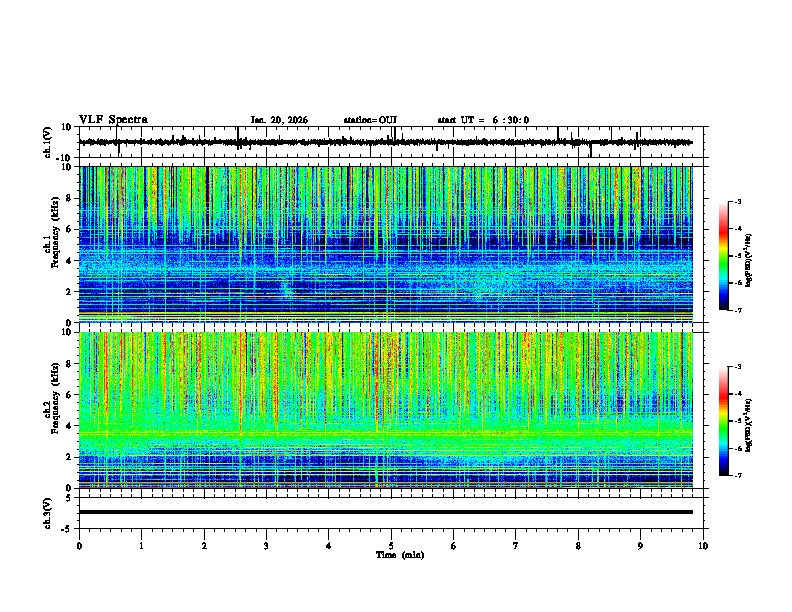The image size is (792, 612).
Task: Click the "4" kHz tick on ch.2 spectrogram
Action: [x=70, y=426]
